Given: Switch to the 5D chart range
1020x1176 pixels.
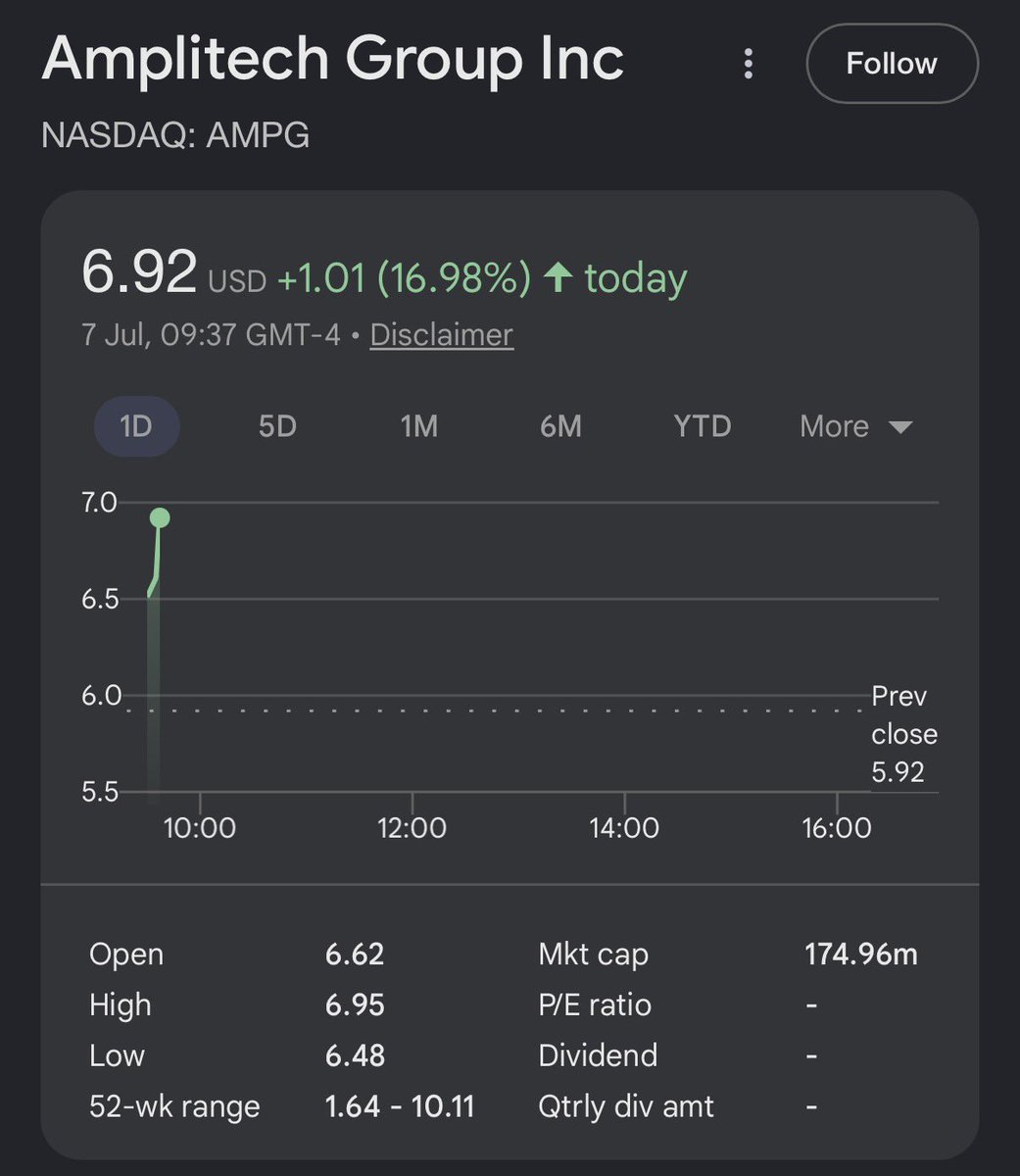Looking at the screenshot, I should pos(277,426).
